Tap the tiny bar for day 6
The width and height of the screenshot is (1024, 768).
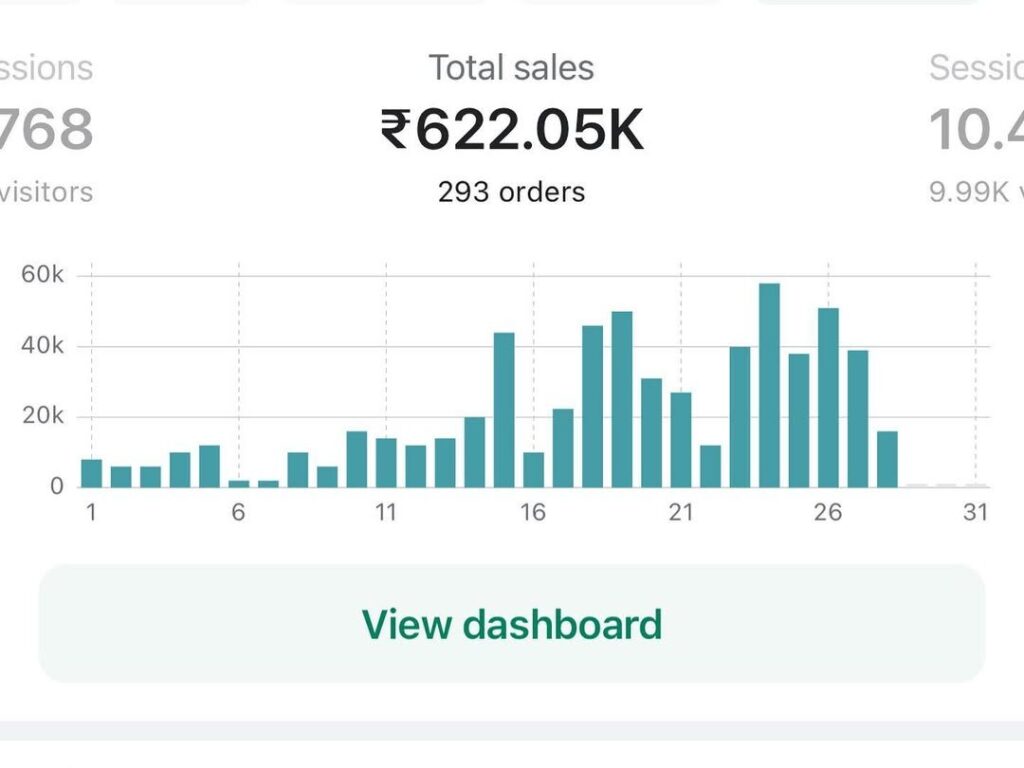tap(239, 483)
